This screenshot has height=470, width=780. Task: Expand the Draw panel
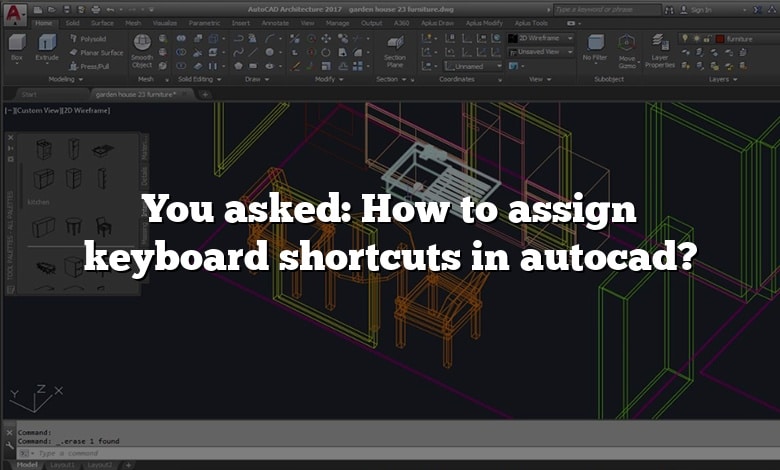(257, 79)
